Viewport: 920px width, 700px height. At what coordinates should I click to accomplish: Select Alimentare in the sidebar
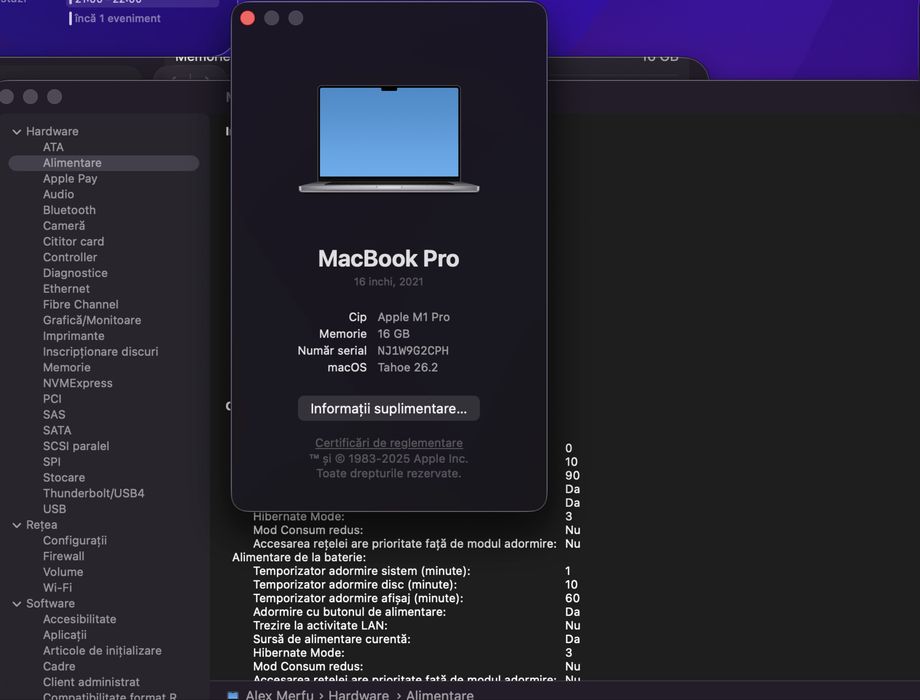click(104, 163)
